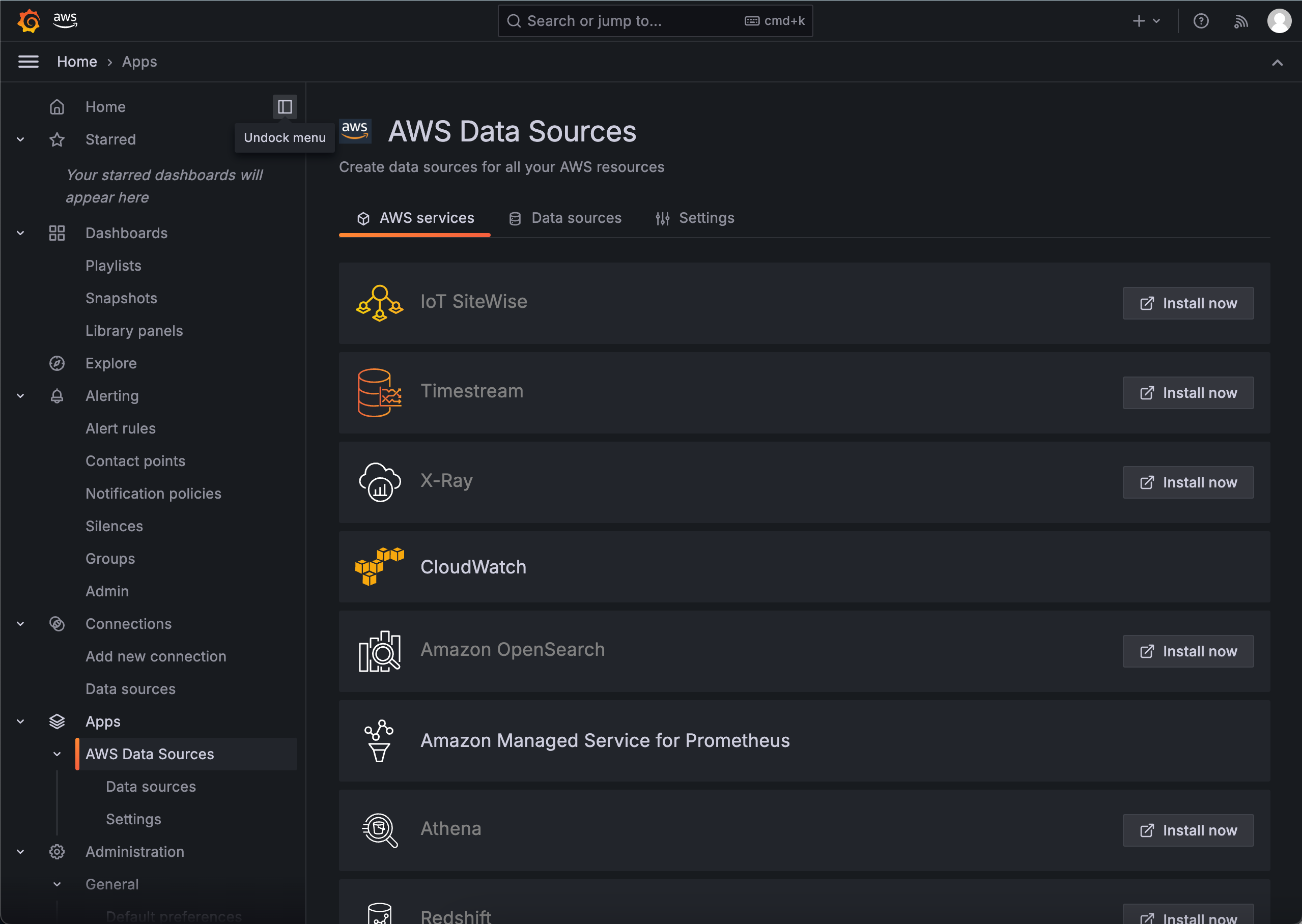Switch to the Settings tab
This screenshot has width=1302, height=924.
(x=694, y=218)
